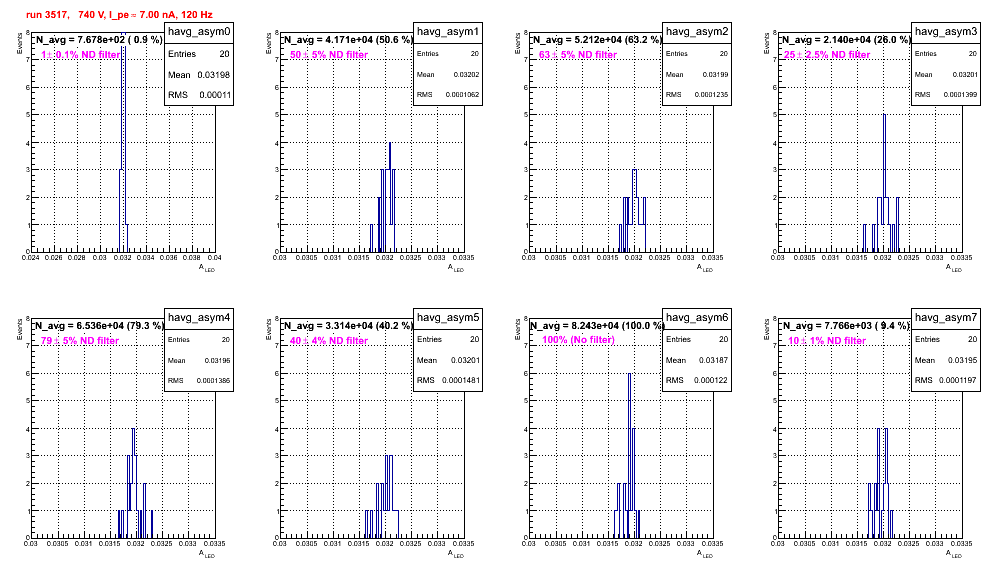Click the Events y-axis title of havg_asym0
Image resolution: width=996 pixels, height=572 pixels.
[20, 43]
